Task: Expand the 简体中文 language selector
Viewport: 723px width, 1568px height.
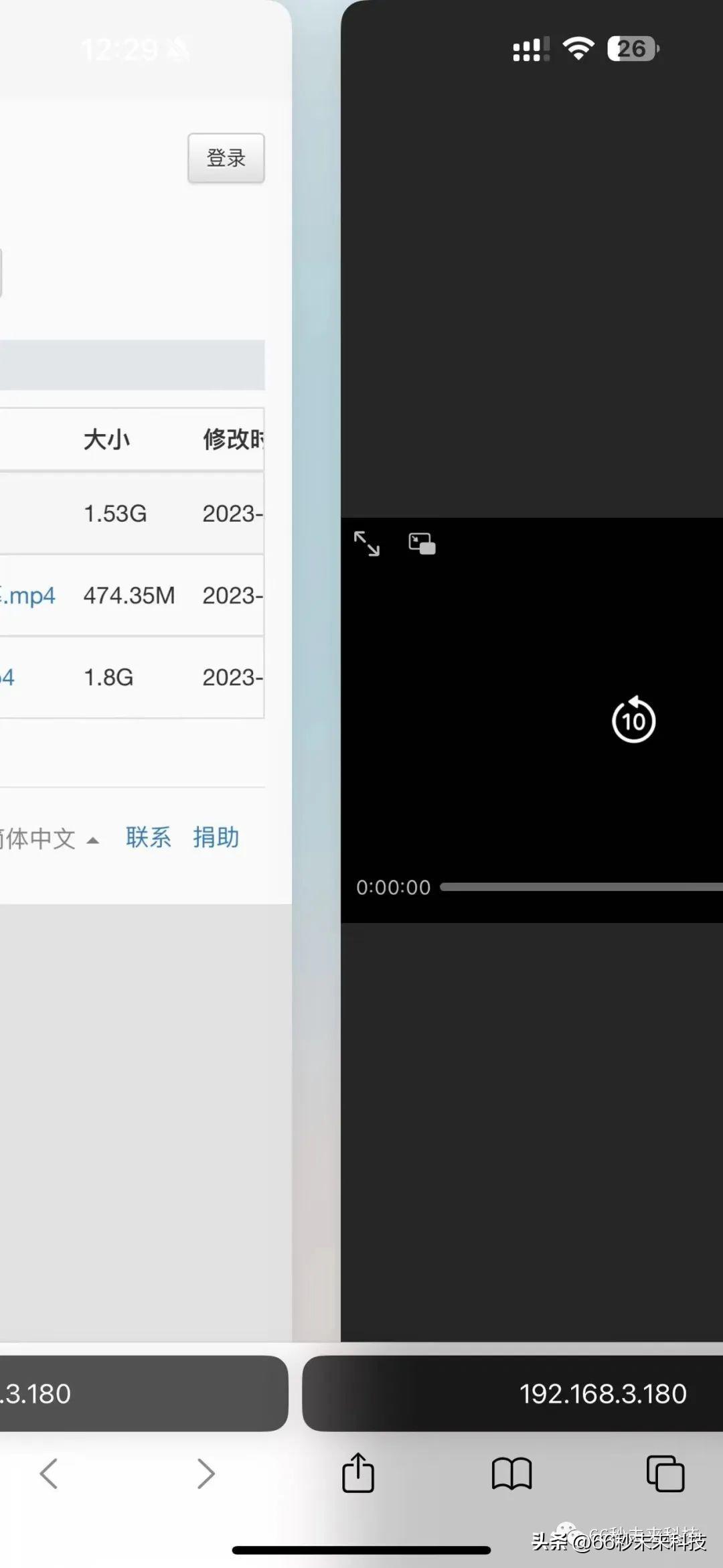Action: [48, 839]
